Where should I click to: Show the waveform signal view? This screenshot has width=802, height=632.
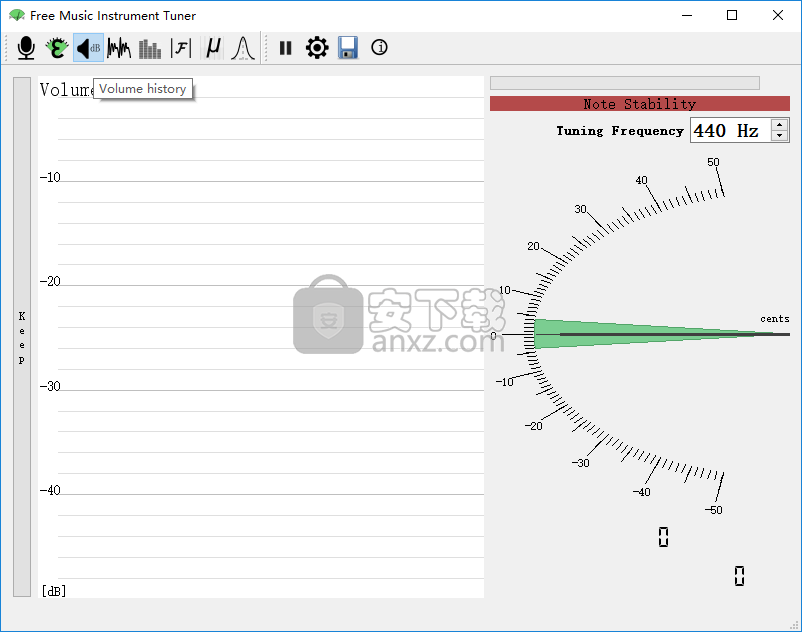click(119, 48)
